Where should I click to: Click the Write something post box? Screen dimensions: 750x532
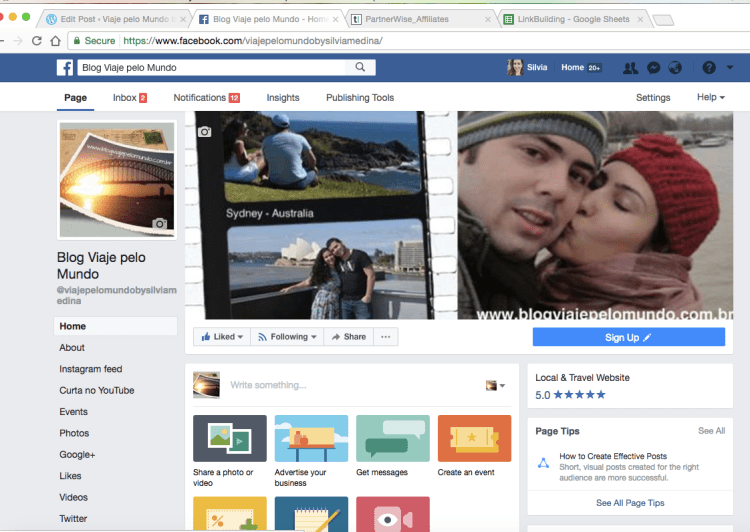point(268,385)
